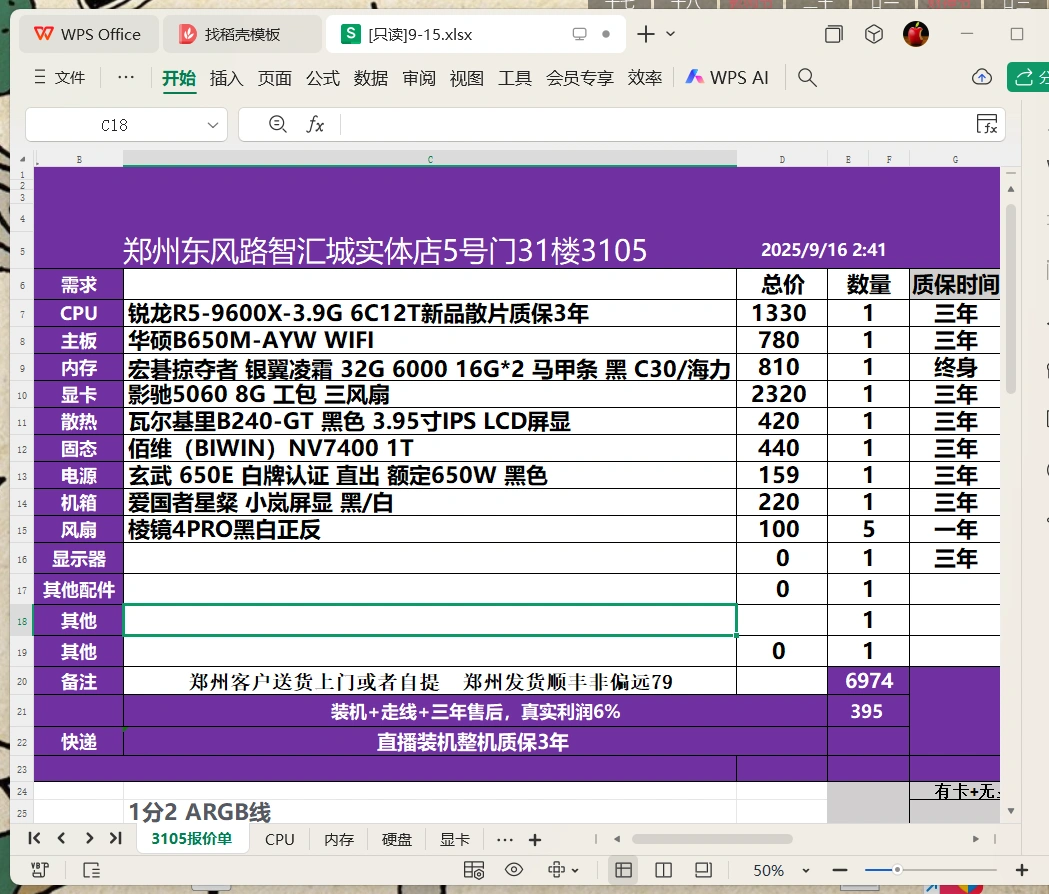1049x894 pixels.
Task: Open the 效率 ribbon tab
Action: pyautogui.click(x=645, y=78)
